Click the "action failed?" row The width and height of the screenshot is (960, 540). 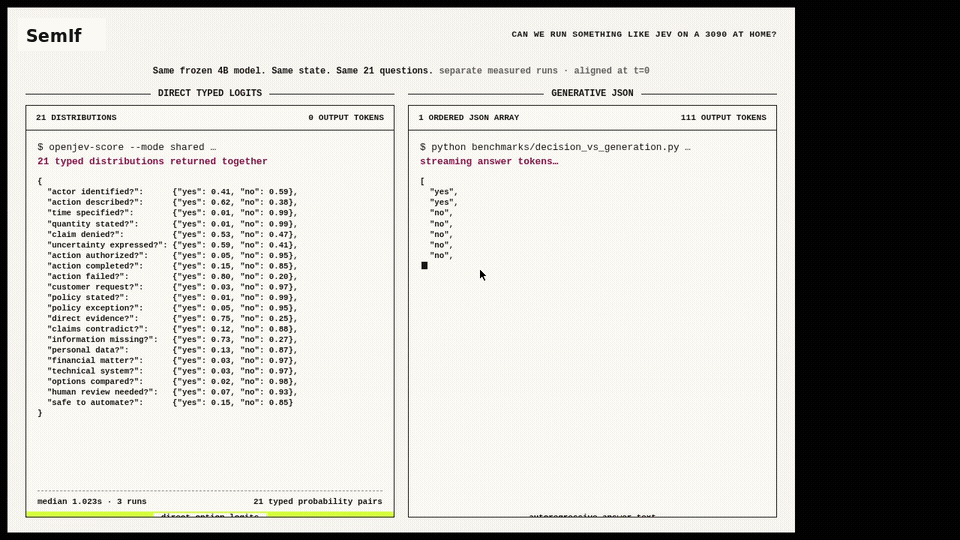tap(172, 276)
